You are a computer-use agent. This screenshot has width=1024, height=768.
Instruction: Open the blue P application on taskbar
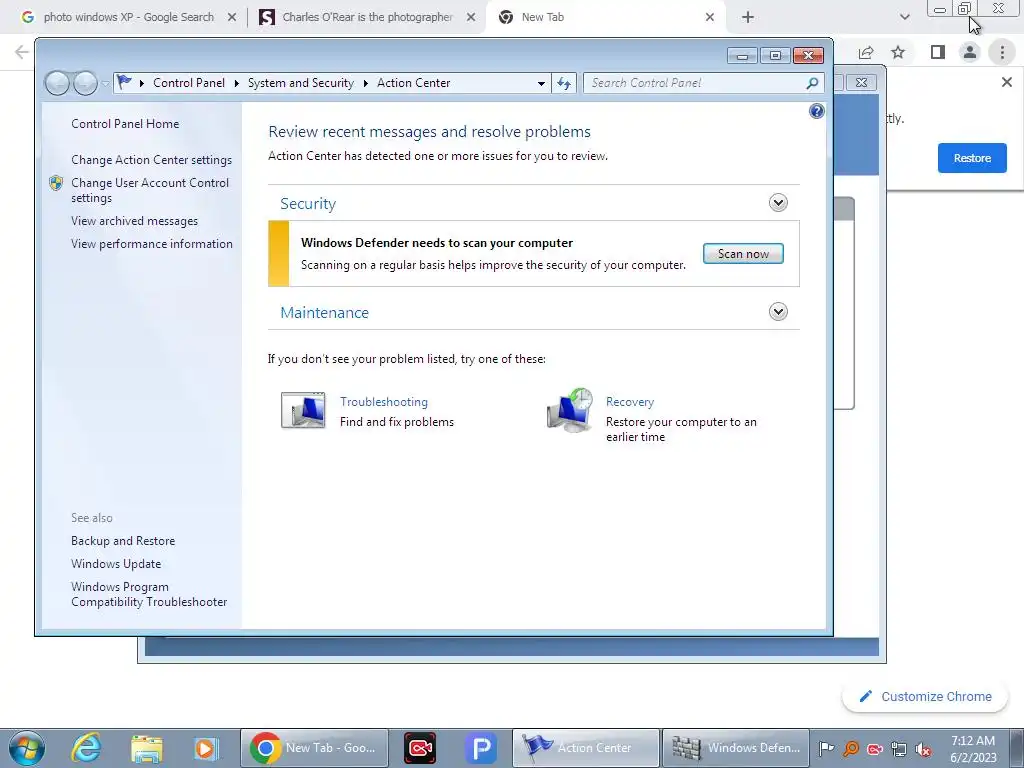(x=481, y=748)
